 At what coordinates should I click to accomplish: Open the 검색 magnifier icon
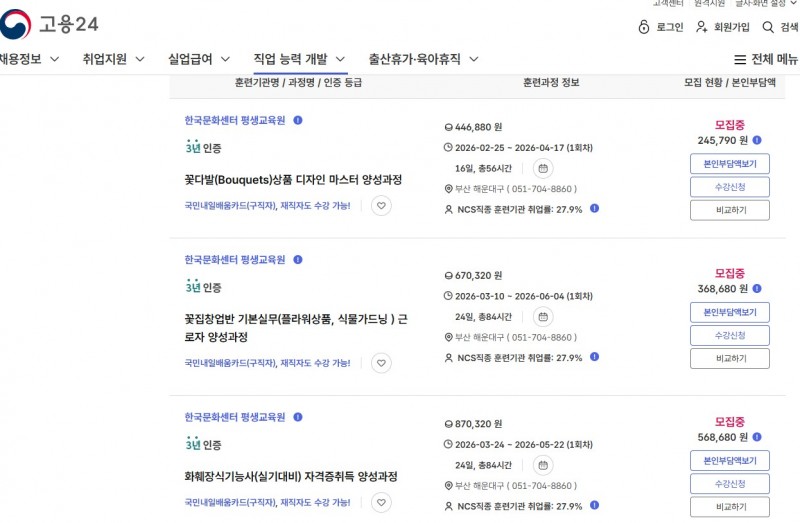click(x=768, y=27)
